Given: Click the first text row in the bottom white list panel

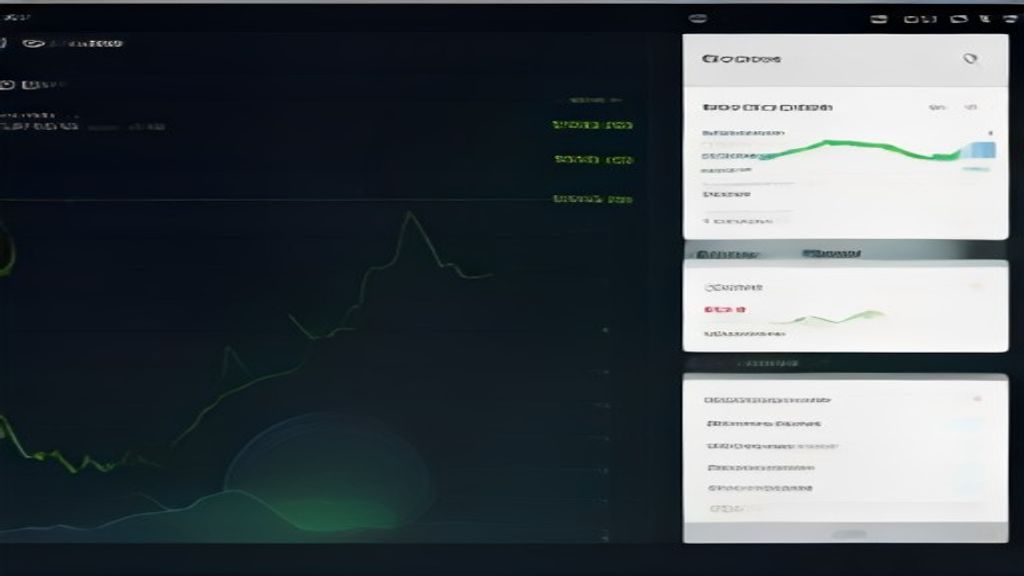Looking at the screenshot, I should 767,400.
